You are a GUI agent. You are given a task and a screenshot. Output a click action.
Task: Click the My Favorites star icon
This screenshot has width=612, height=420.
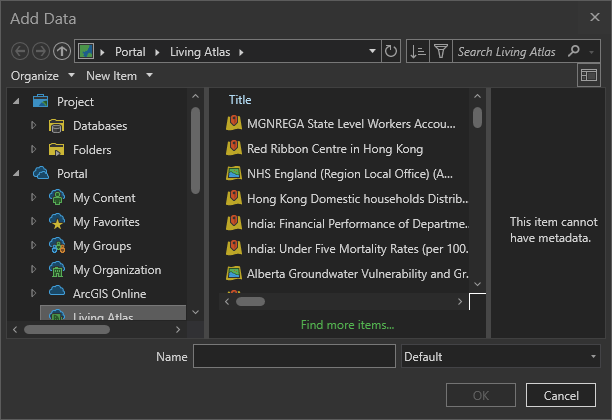coord(57,221)
